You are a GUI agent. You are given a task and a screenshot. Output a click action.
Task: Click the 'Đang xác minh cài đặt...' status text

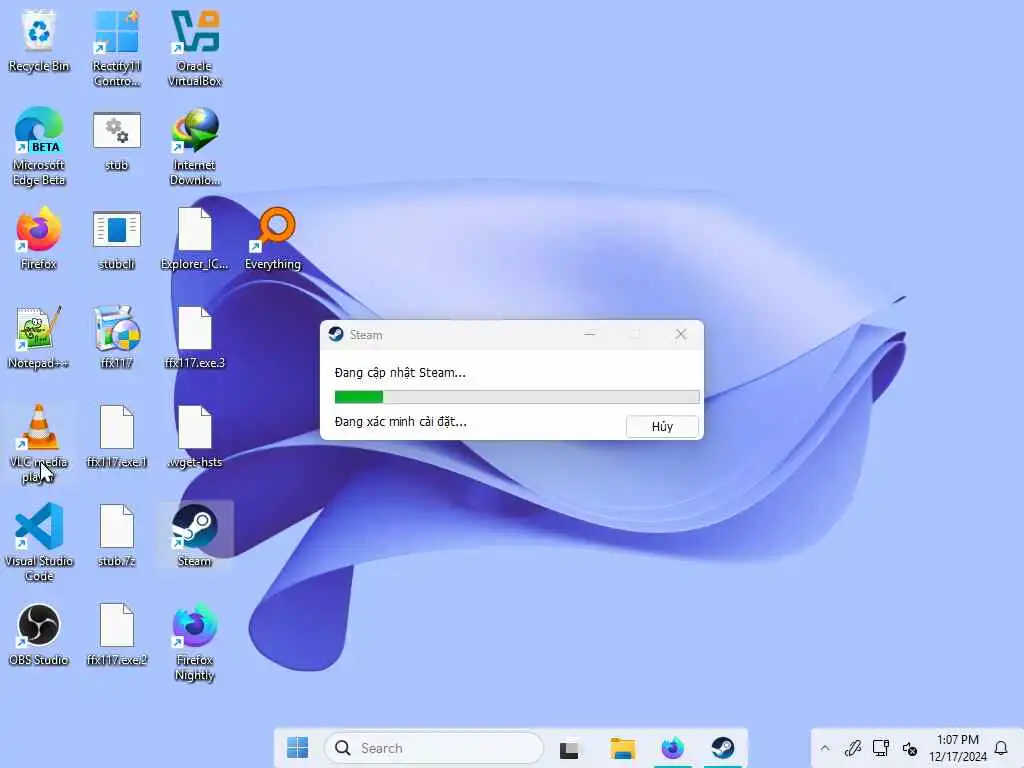[x=400, y=422]
